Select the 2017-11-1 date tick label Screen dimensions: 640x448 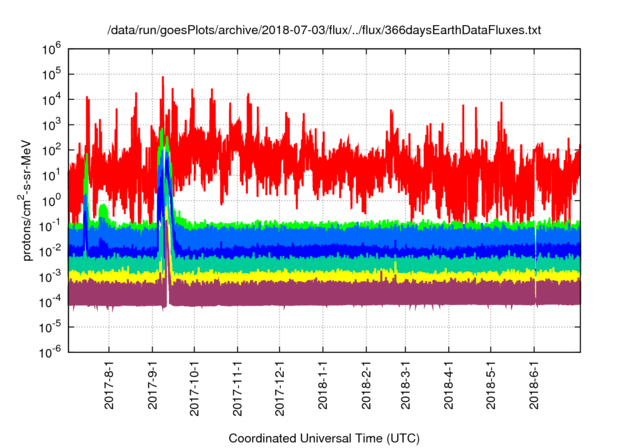(237, 388)
